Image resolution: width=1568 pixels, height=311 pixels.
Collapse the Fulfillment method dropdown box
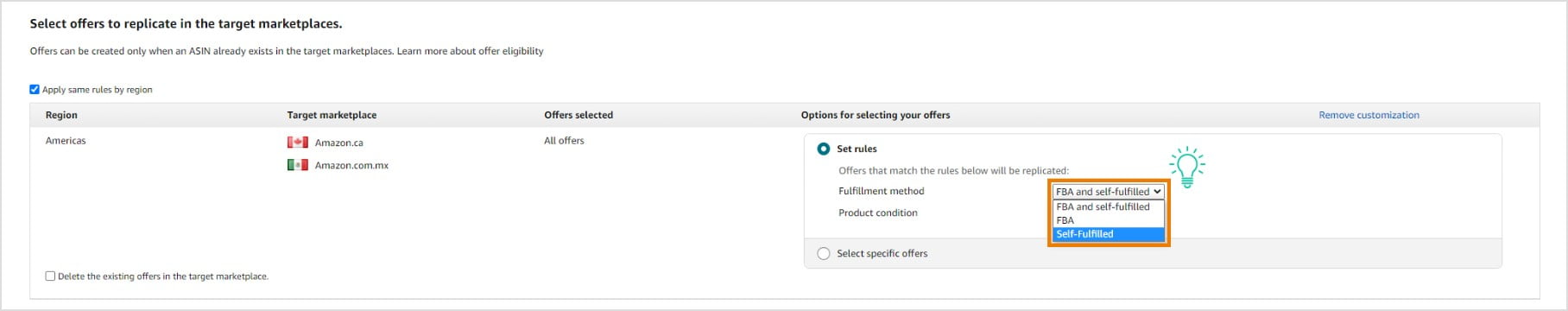1109,192
